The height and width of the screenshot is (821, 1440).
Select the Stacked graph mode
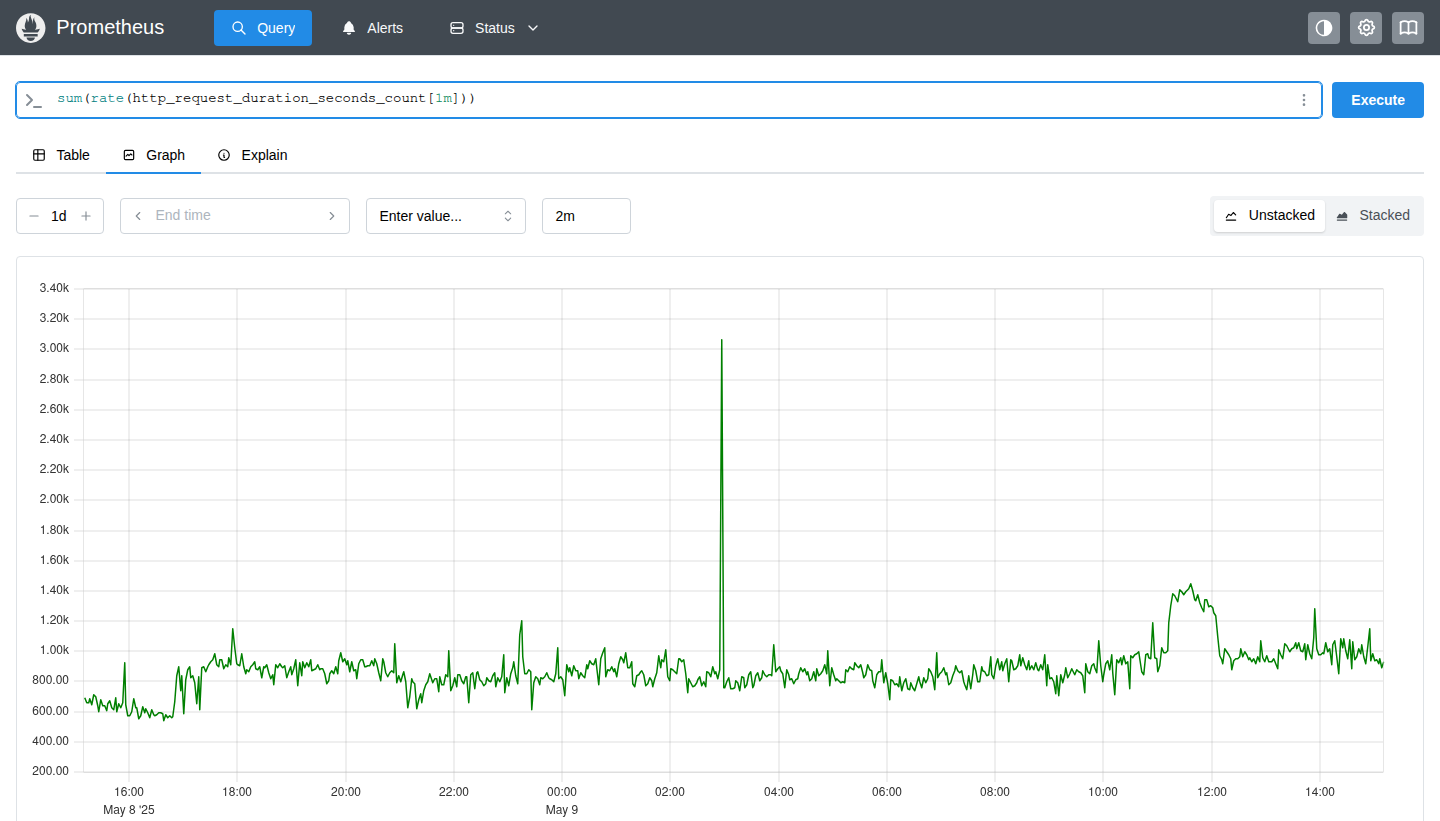1373,215
